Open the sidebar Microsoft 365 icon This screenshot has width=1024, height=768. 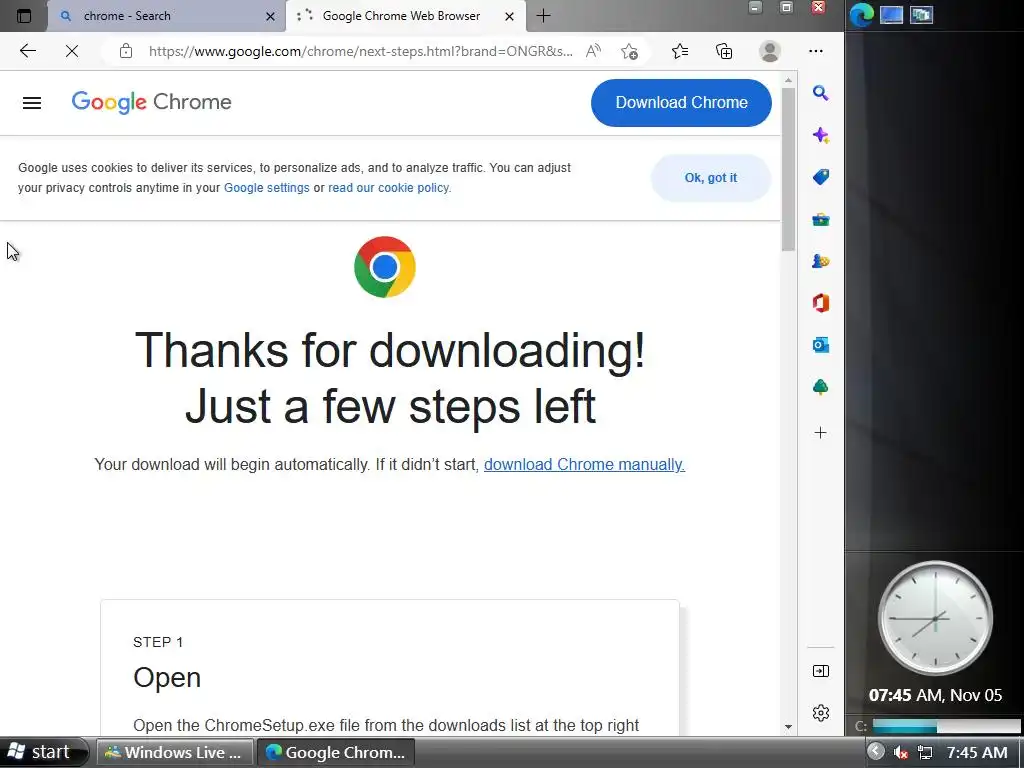coord(821,303)
